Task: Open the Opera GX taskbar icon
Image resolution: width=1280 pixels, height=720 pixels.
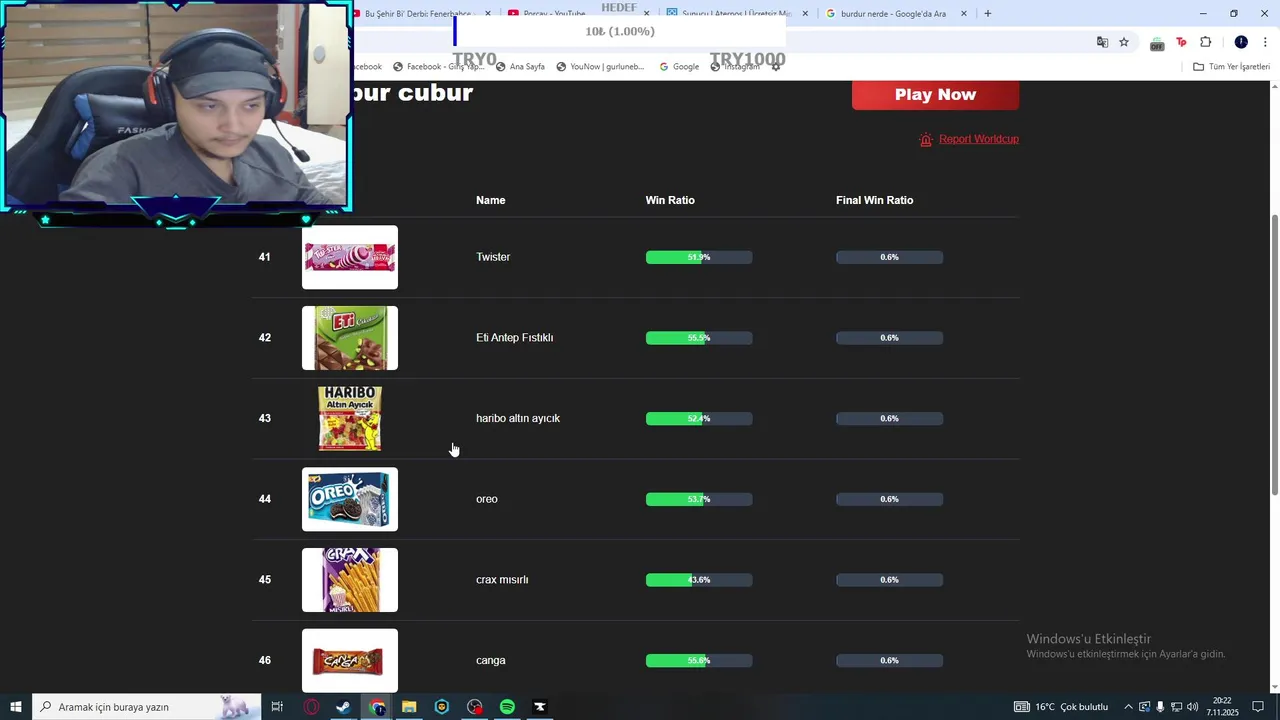Action: pyautogui.click(x=312, y=707)
